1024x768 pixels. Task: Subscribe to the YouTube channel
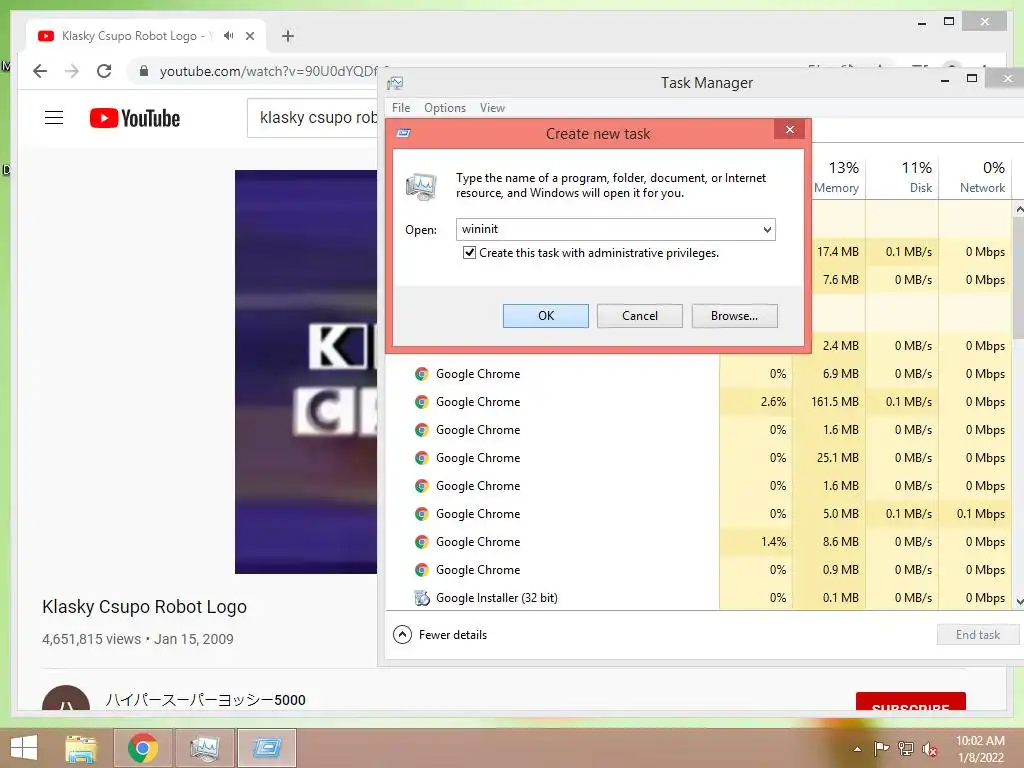(910, 703)
